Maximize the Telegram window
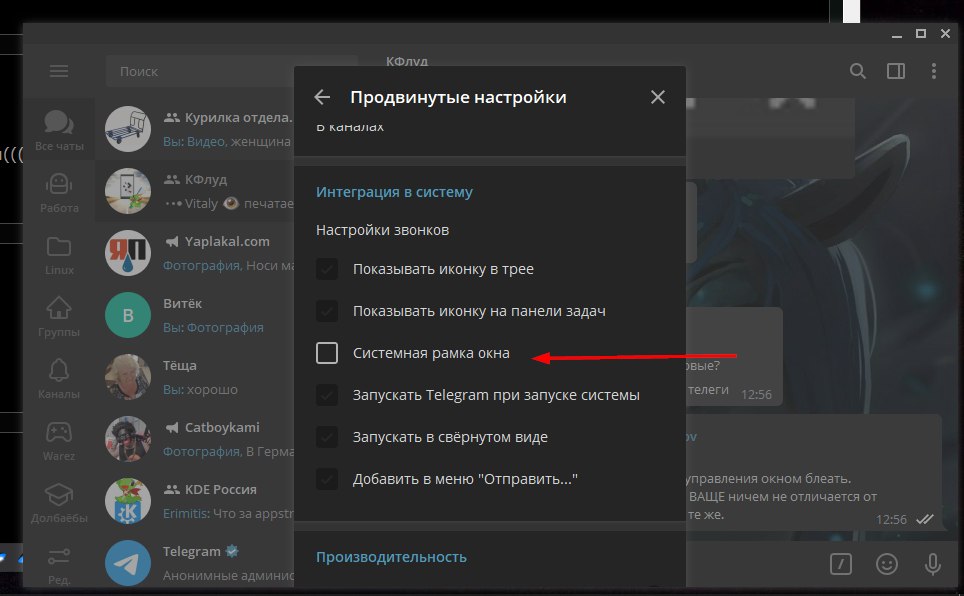 (921, 34)
